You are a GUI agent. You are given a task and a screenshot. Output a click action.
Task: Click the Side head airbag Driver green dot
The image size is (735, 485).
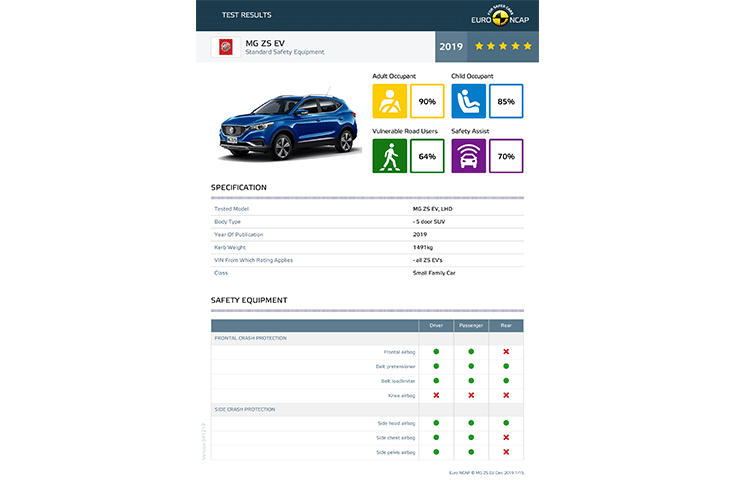[x=436, y=423]
